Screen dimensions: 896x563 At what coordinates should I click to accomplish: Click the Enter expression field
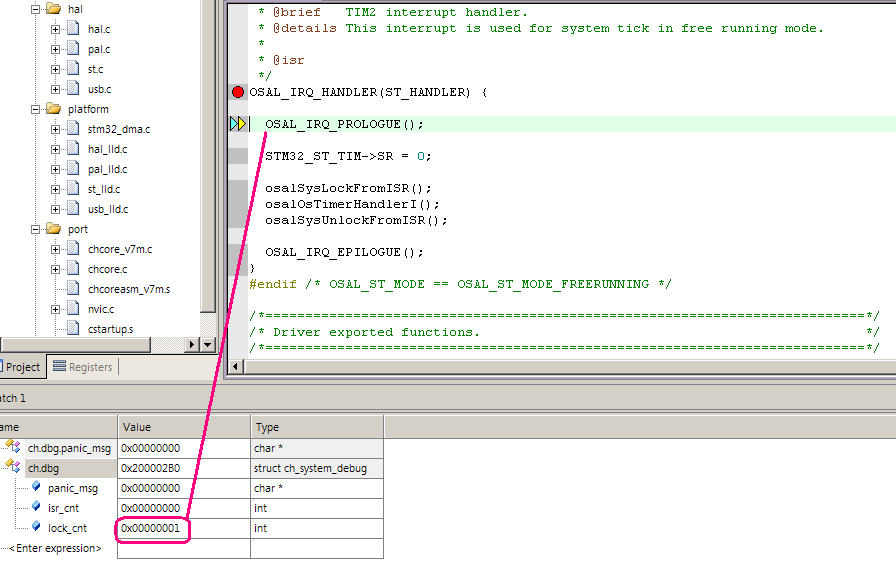[55, 548]
